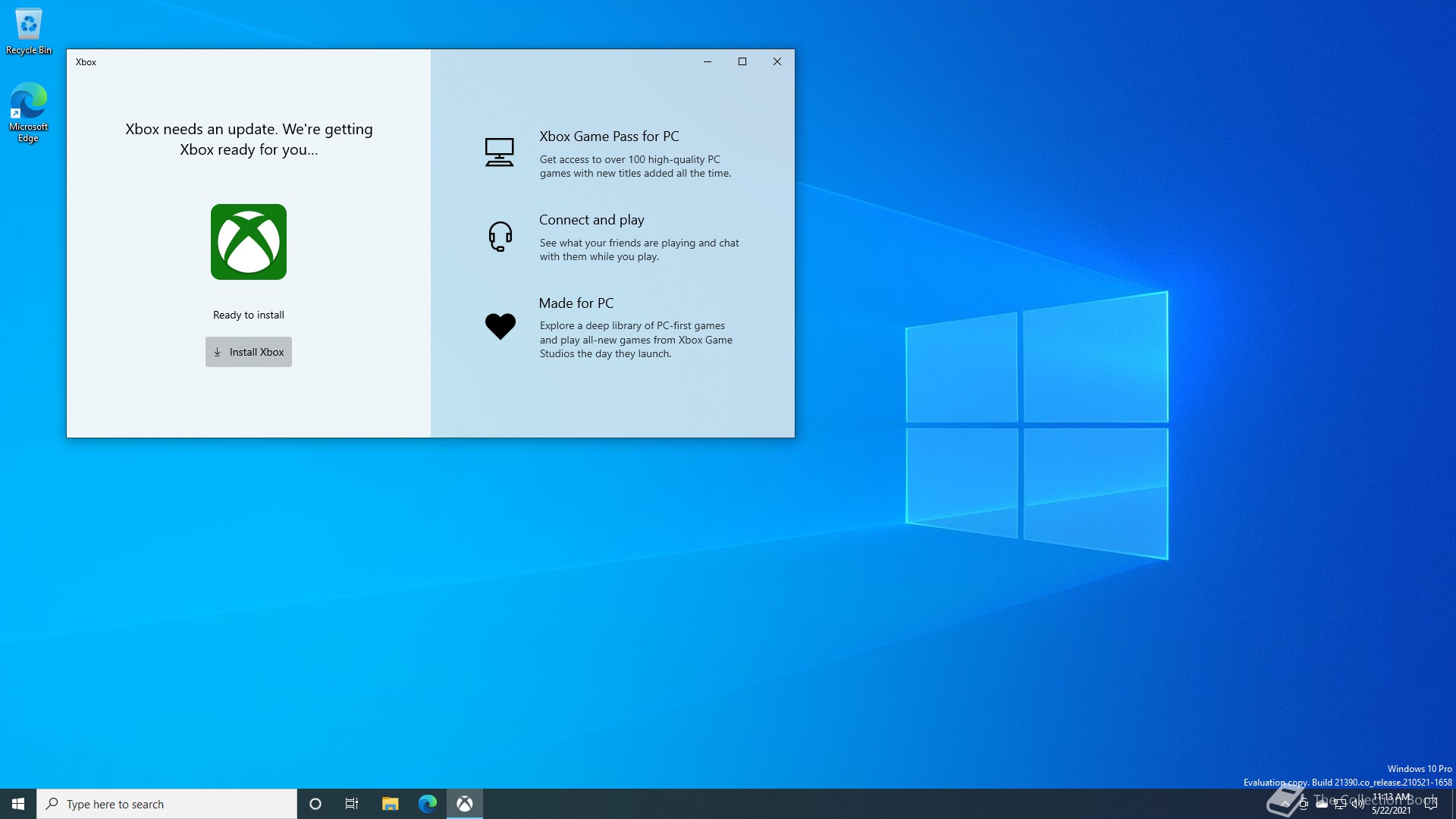The width and height of the screenshot is (1456, 819).
Task: Click the headset icon beside Connect and play
Action: 500,237
